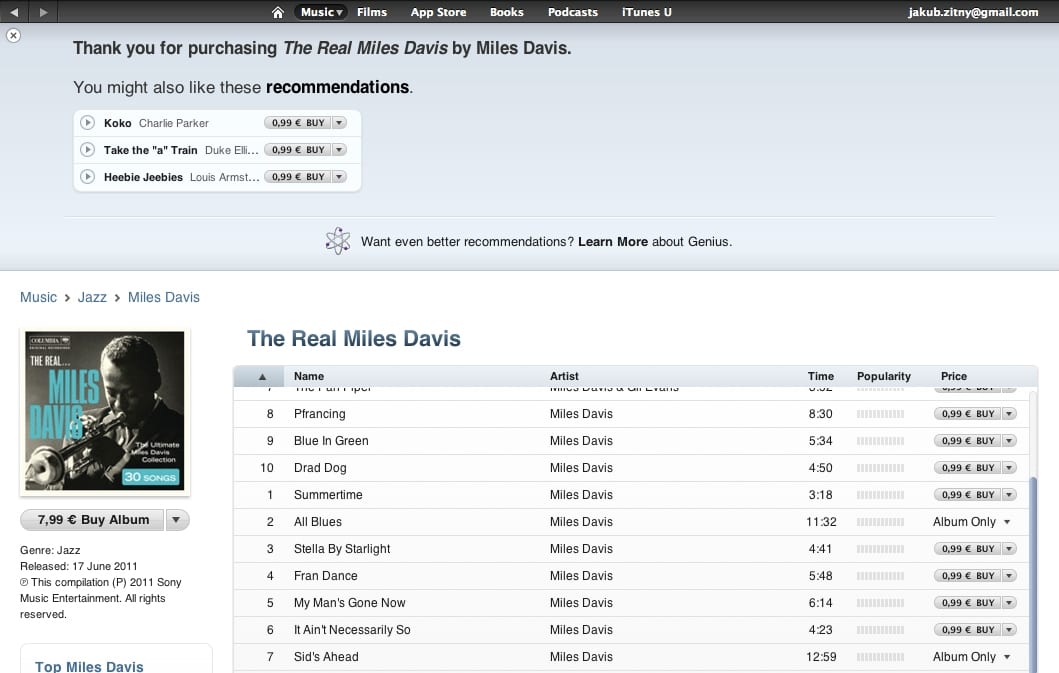This screenshot has height=673, width=1059.
Task: Open buy options arrow for Koko
Action: pos(339,123)
